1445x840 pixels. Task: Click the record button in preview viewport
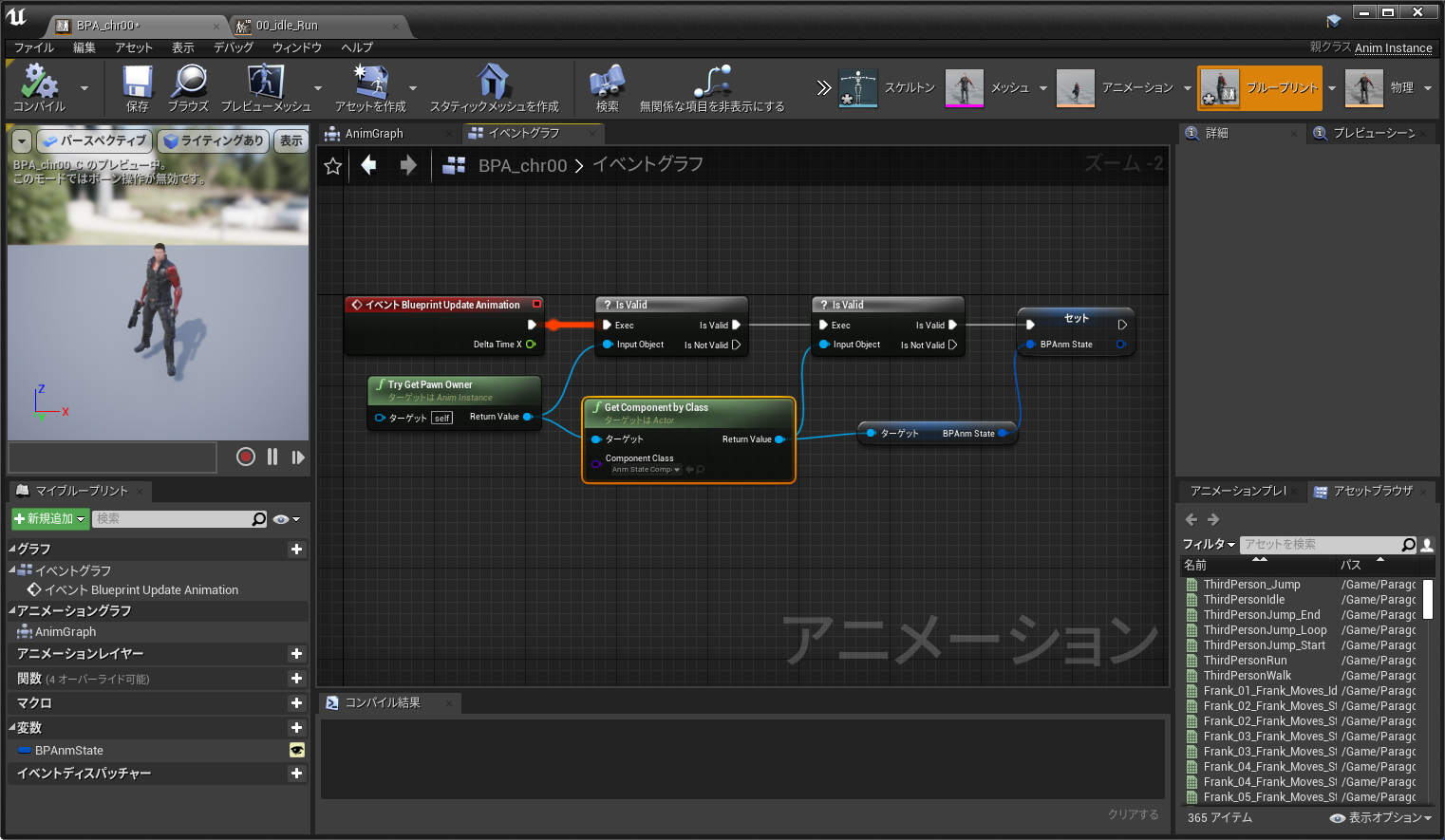pos(246,457)
